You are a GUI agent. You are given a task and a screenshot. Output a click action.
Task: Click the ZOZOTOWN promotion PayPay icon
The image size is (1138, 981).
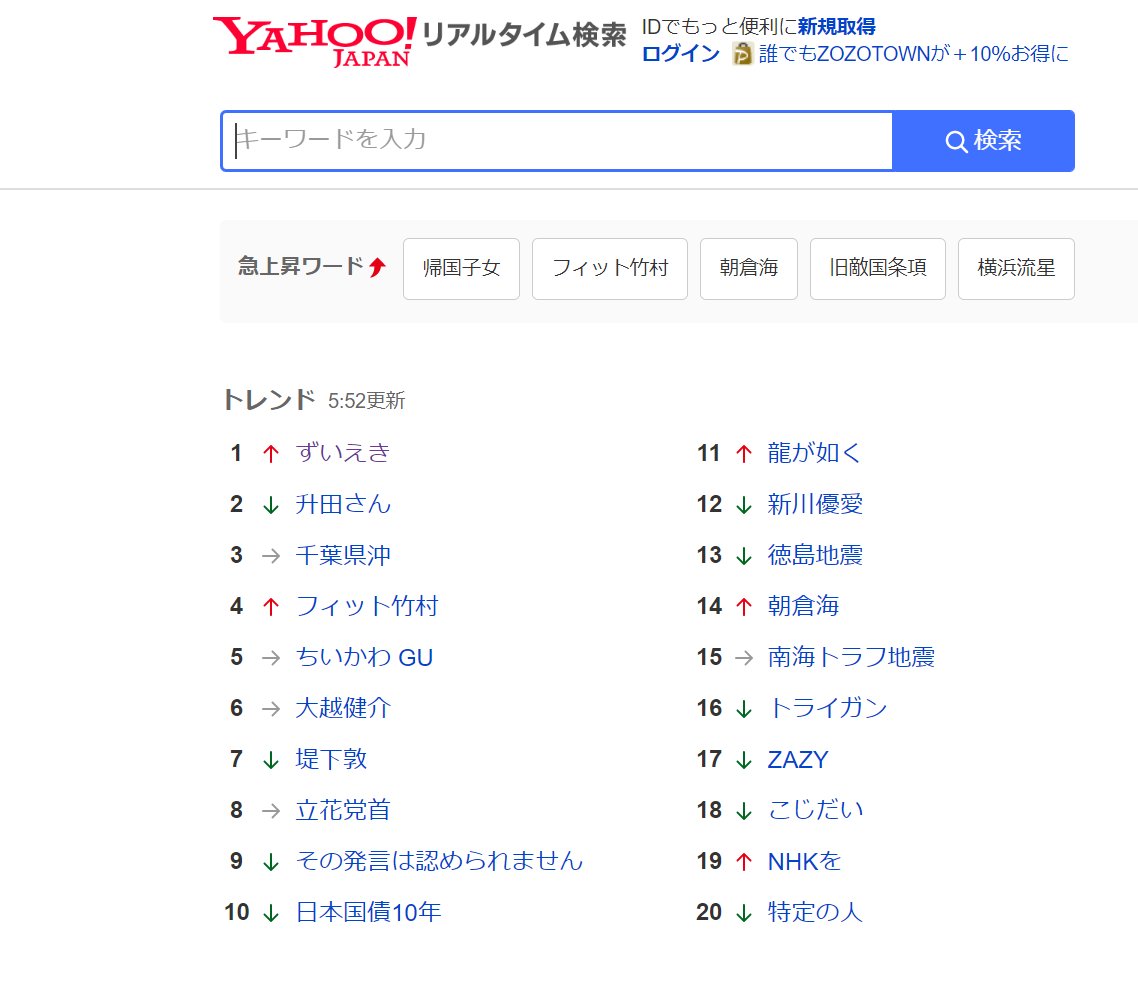coord(742,54)
